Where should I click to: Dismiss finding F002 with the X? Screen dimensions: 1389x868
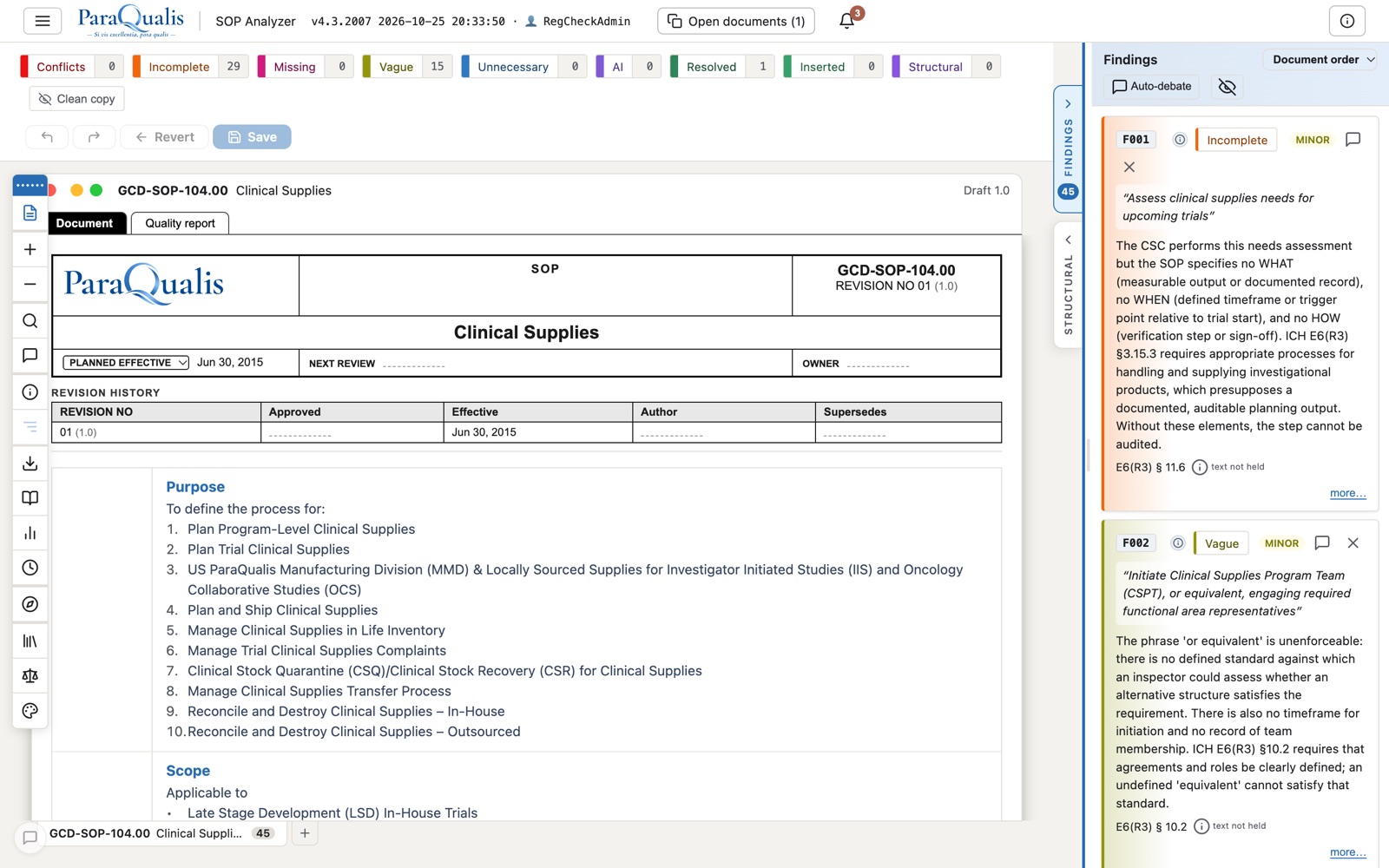(x=1353, y=543)
